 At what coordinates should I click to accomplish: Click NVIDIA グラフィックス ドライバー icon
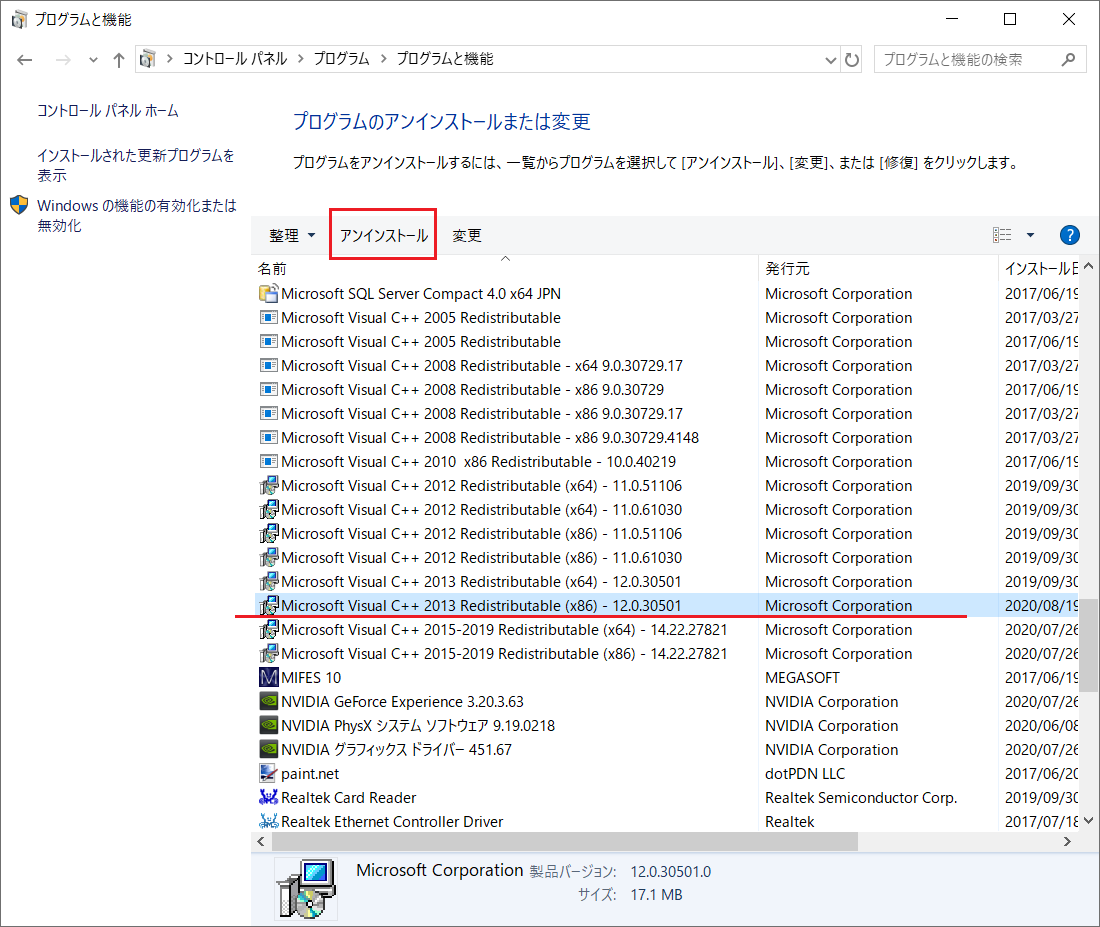pos(269,749)
